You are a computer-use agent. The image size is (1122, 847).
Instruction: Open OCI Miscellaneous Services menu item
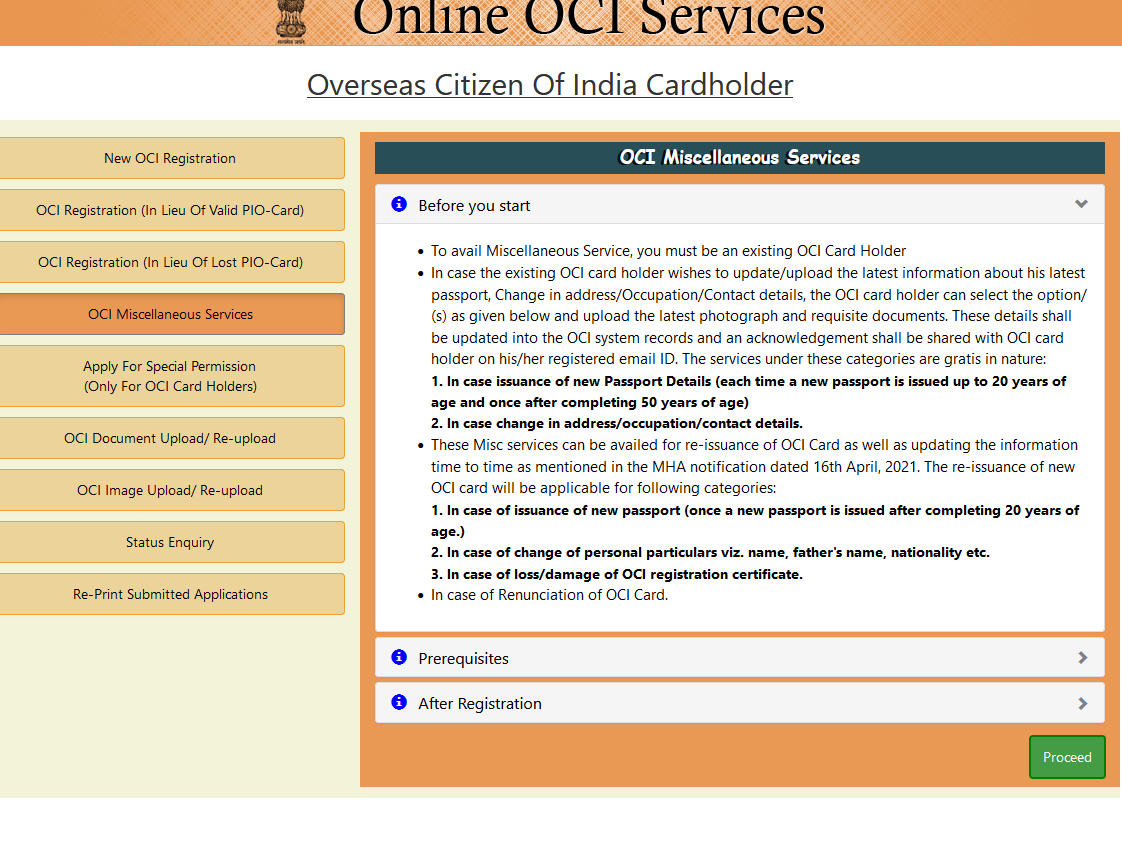coord(170,314)
